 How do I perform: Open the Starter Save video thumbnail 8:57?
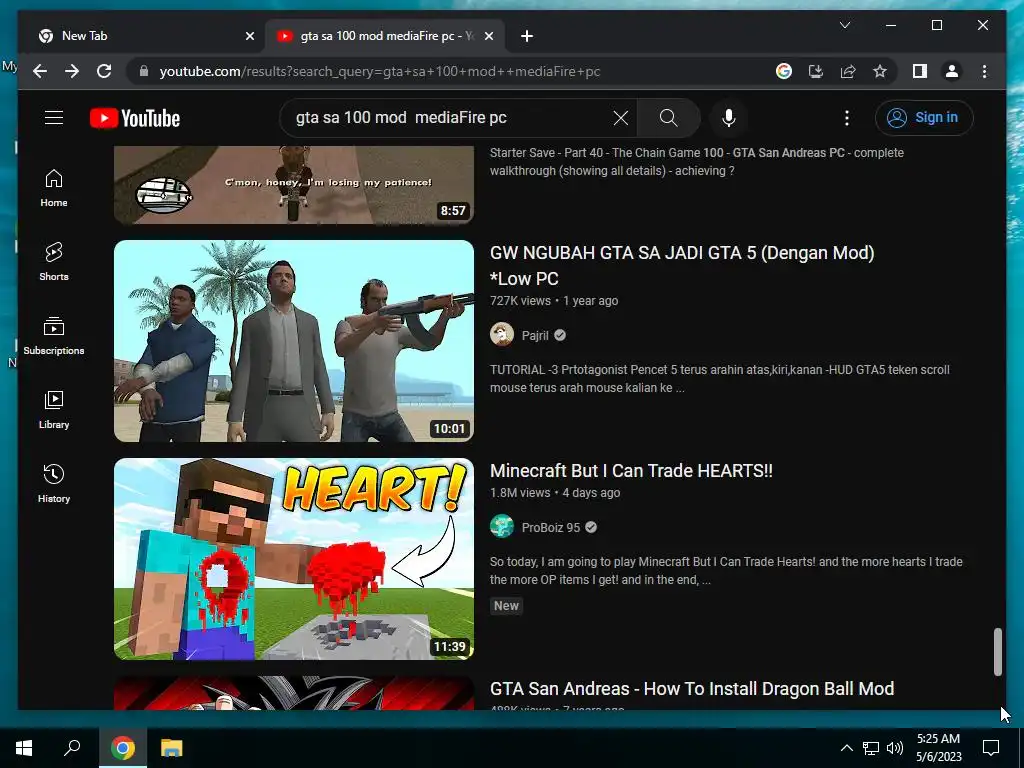[x=294, y=185]
